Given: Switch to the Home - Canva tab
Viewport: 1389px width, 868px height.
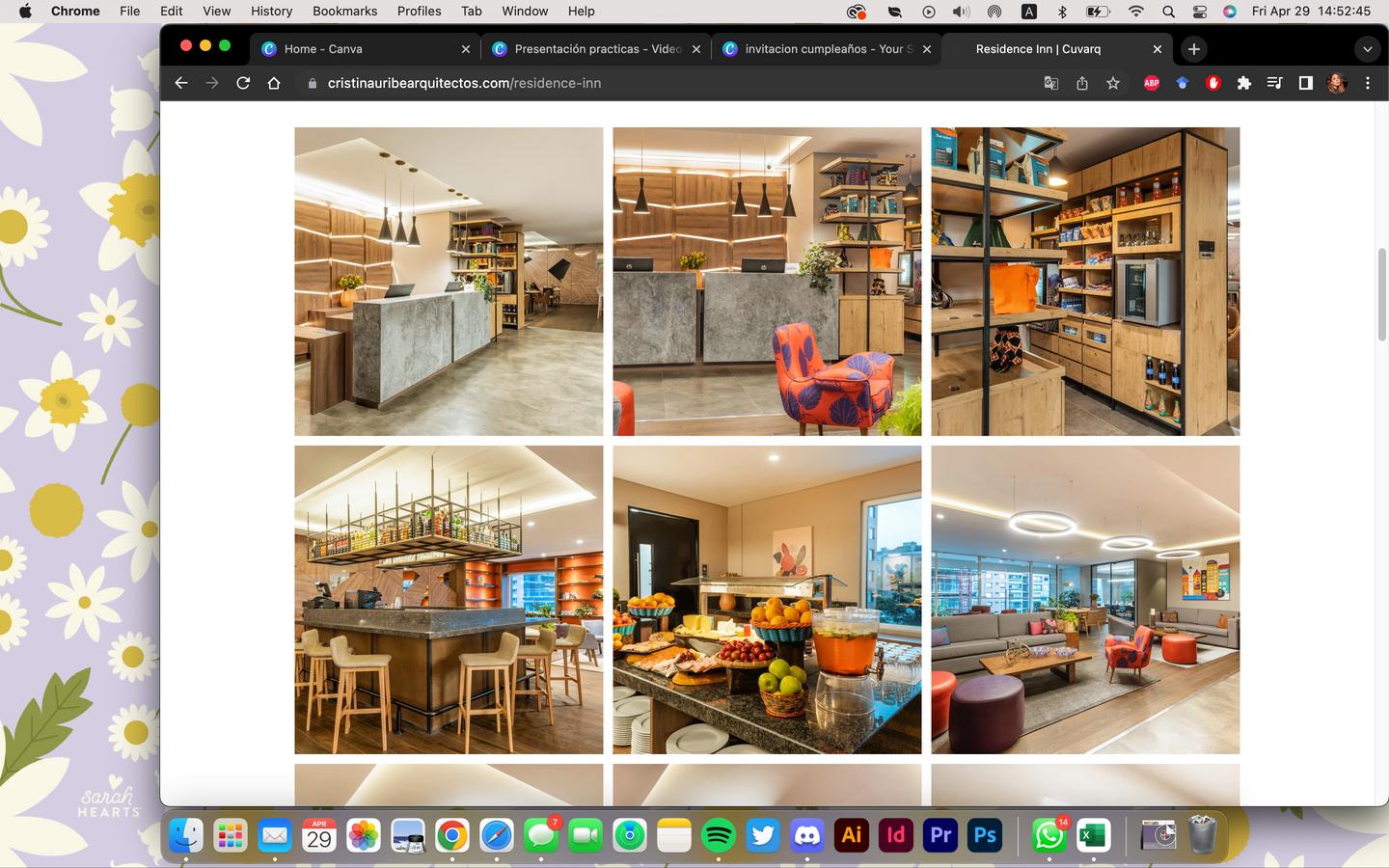Looking at the screenshot, I should point(367,49).
